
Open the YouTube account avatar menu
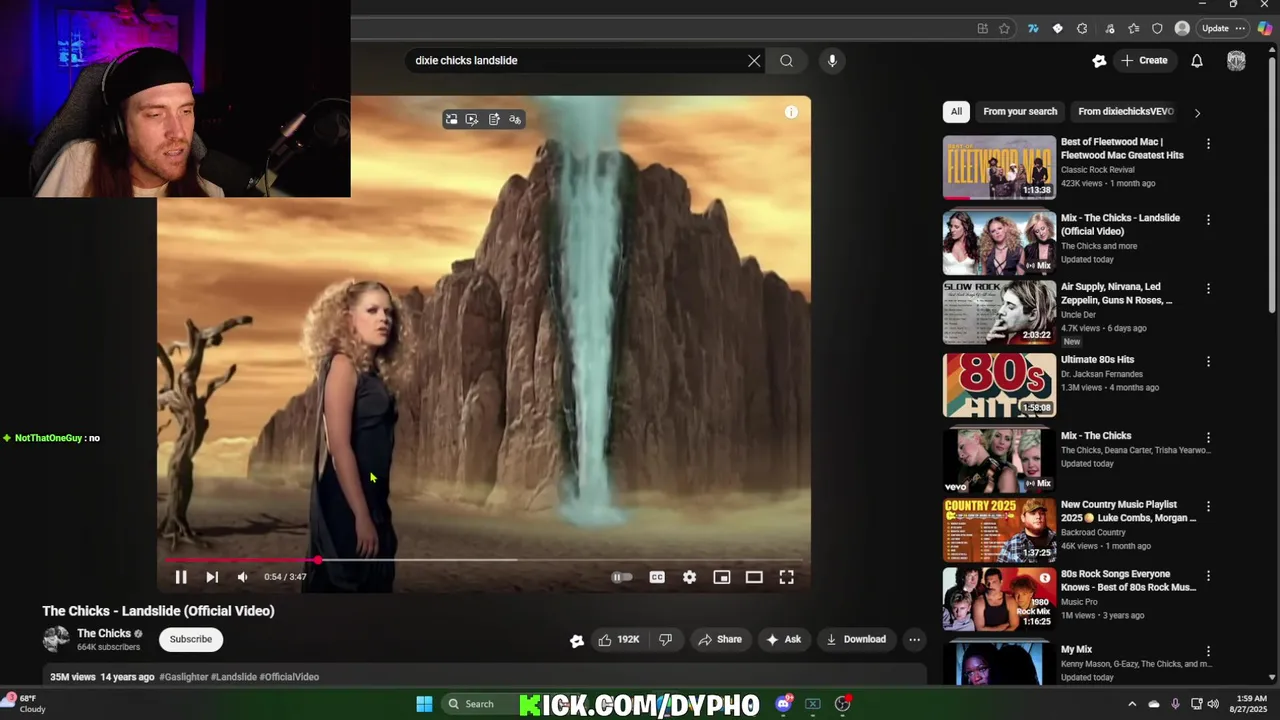(x=1236, y=61)
